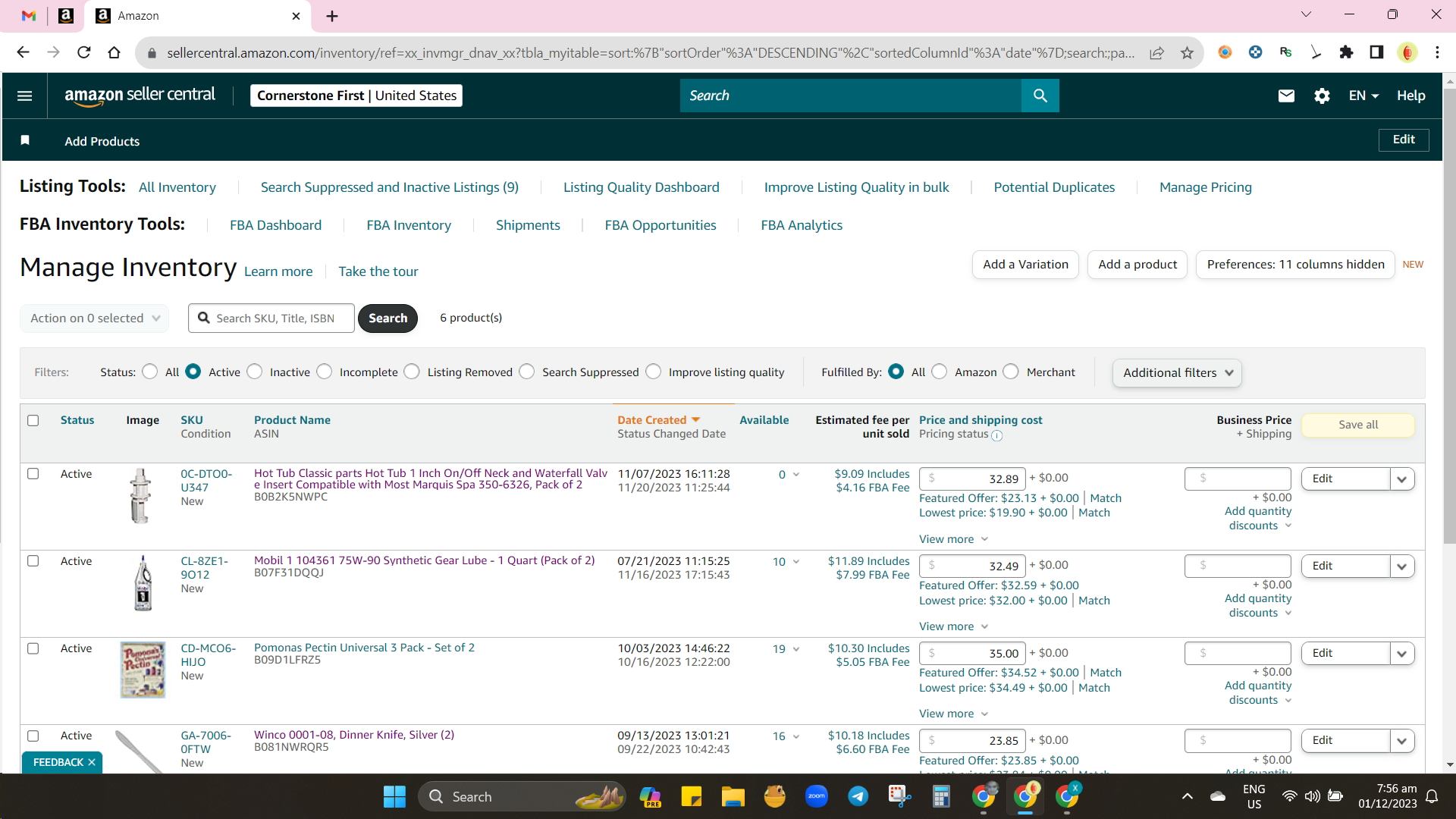The height and width of the screenshot is (819, 1456).
Task: Expand quantity discounts for Pomonas Pectin row
Action: (1258, 693)
